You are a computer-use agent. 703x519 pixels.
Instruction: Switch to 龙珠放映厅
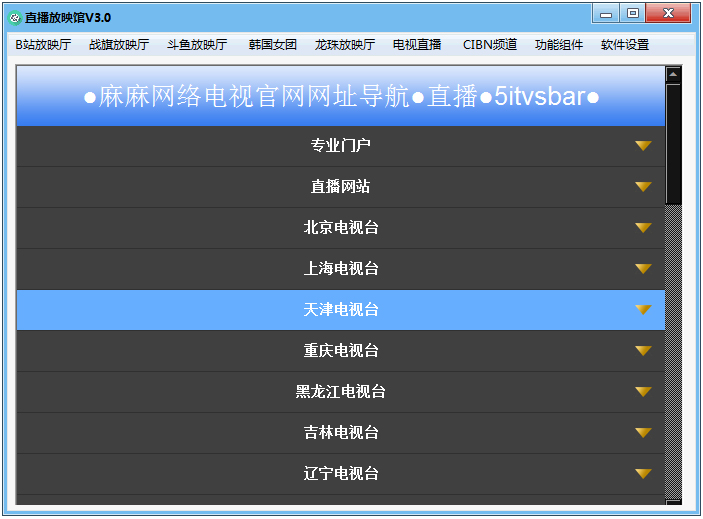point(345,45)
